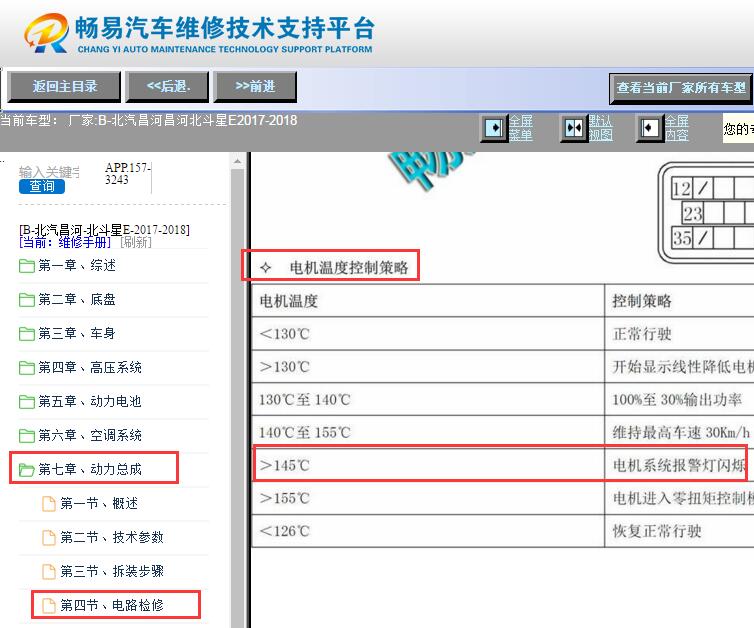Click the B-北汽昌河-北斗星E-2017-2018 title

pos(104,230)
